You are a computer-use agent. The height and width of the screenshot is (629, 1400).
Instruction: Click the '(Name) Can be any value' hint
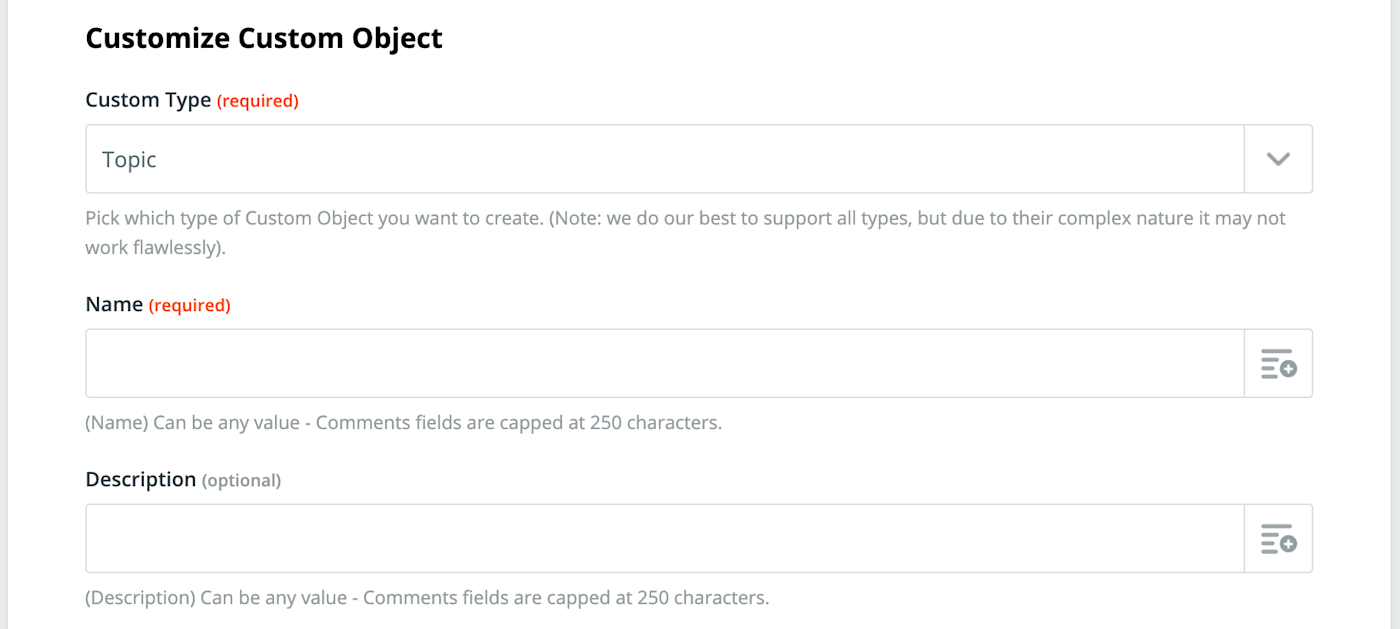click(403, 423)
